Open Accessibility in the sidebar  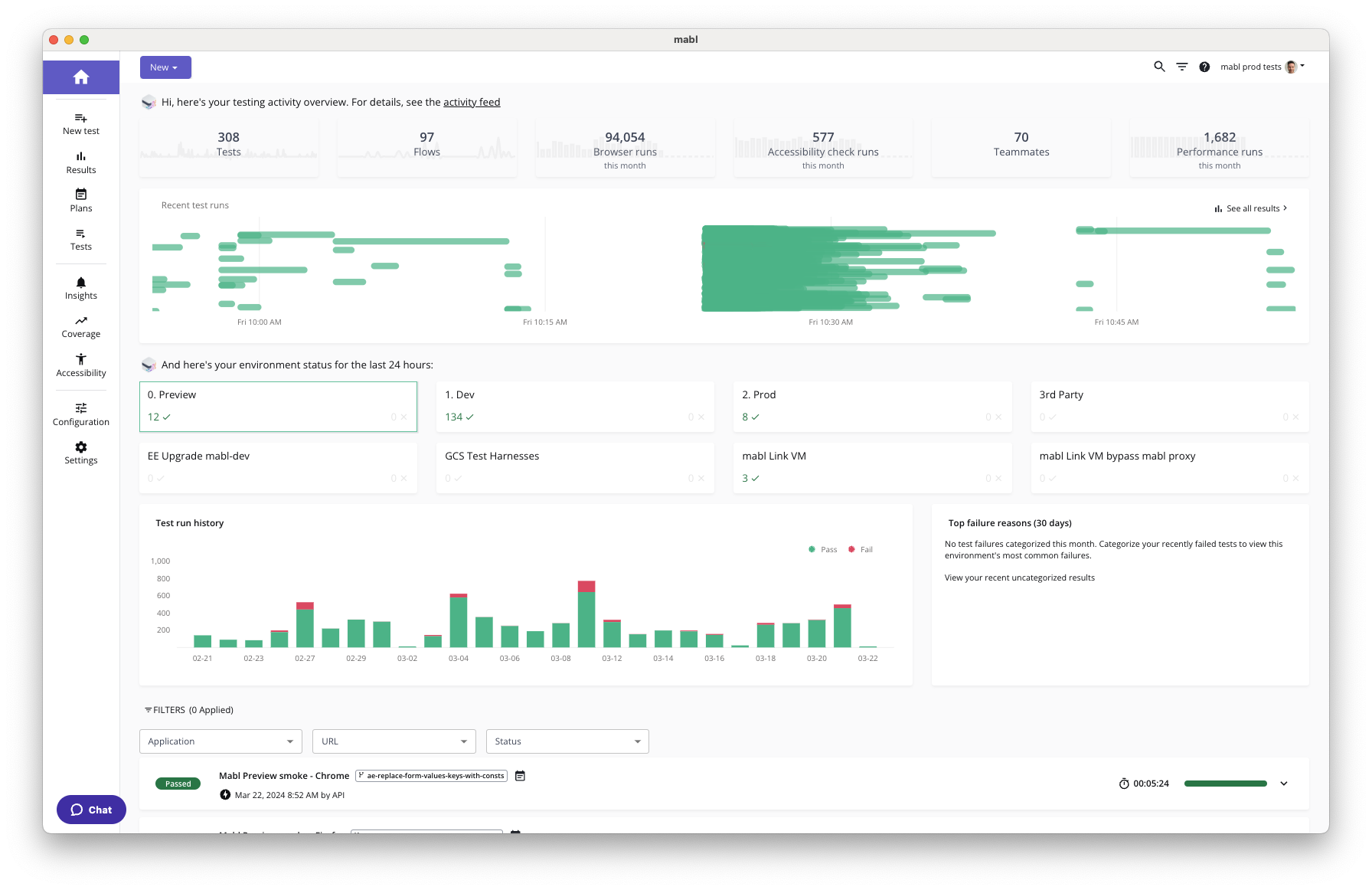(81, 366)
